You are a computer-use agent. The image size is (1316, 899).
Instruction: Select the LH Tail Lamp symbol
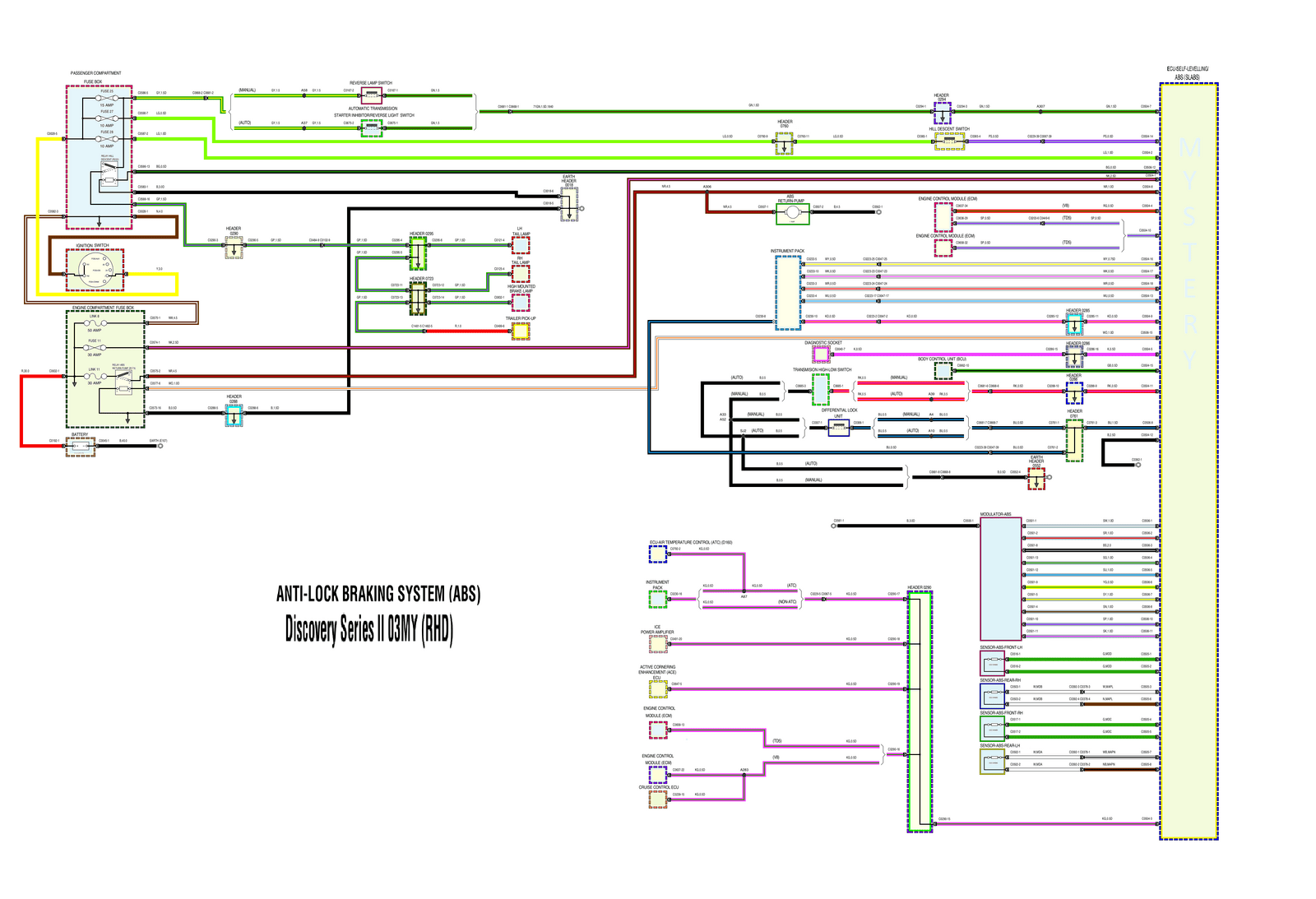click(x=521, y=245)
